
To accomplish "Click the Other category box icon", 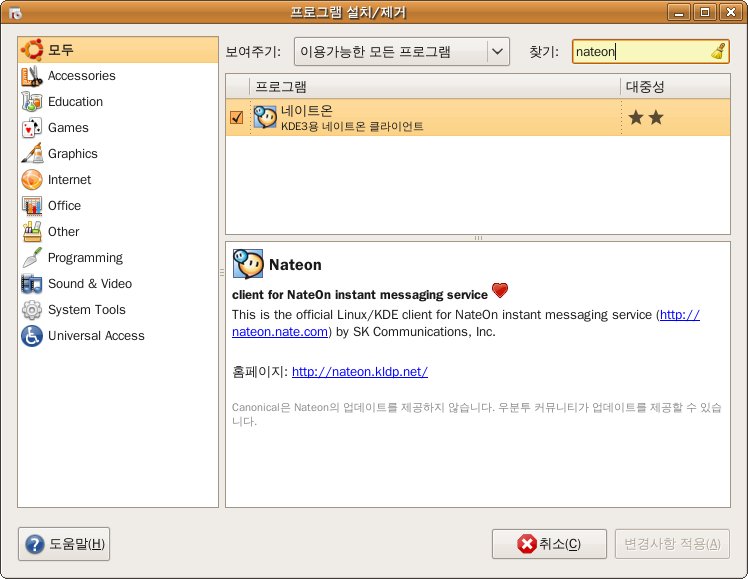I will [32, 232].
